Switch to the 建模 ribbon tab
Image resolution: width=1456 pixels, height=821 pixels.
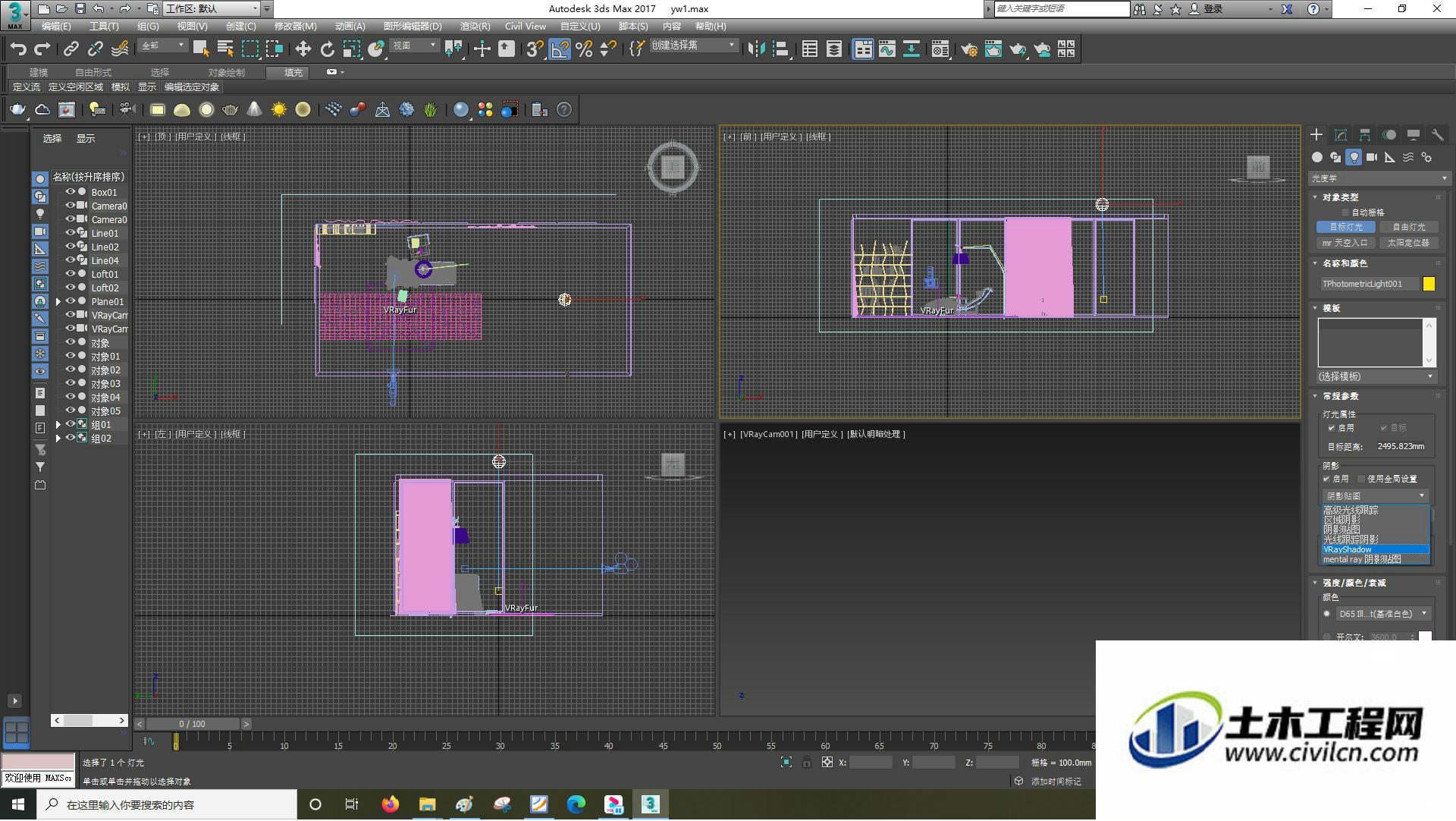39,73
